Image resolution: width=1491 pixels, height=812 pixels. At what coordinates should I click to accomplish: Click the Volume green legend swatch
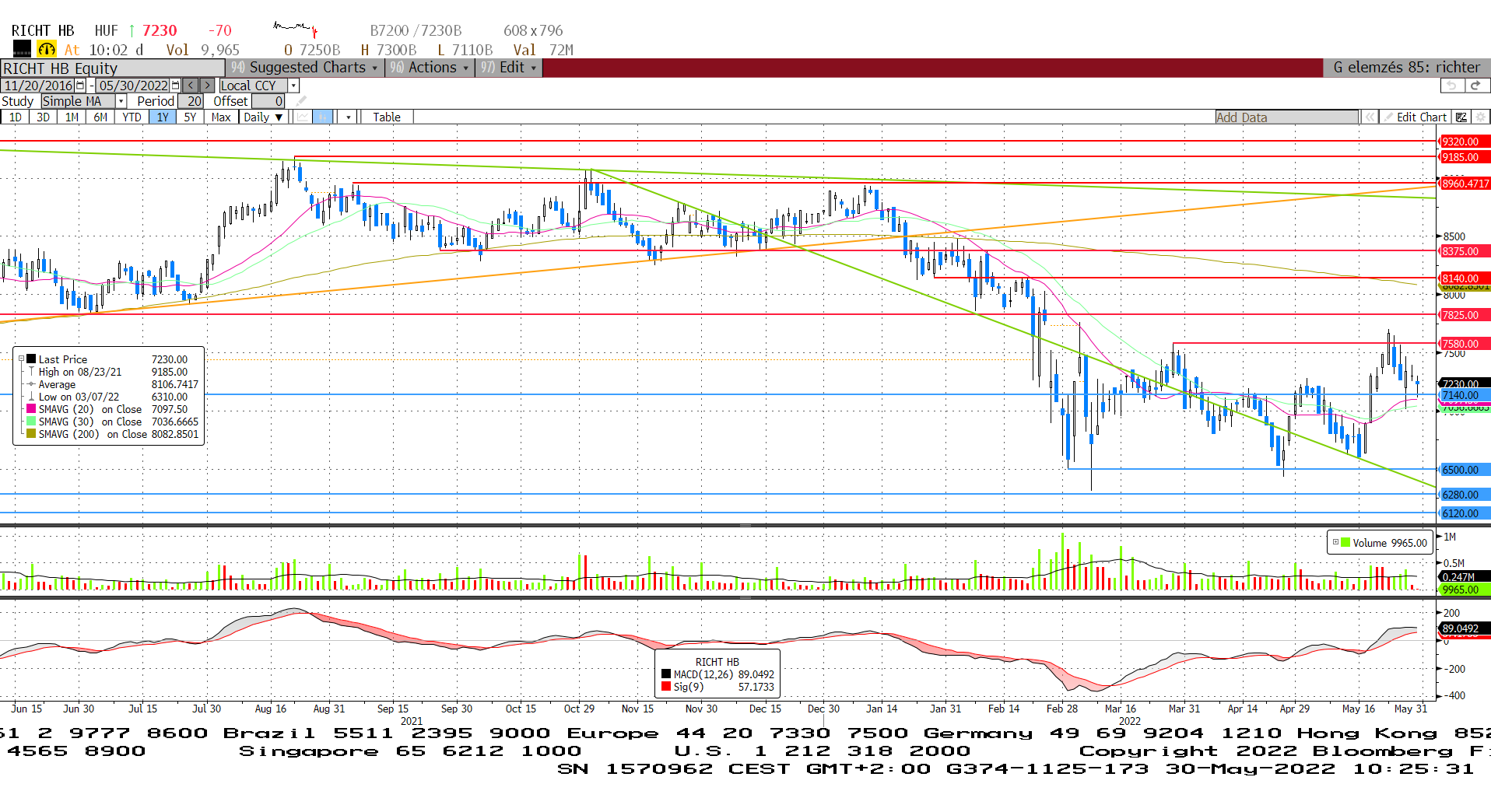tap(1345, 542)
